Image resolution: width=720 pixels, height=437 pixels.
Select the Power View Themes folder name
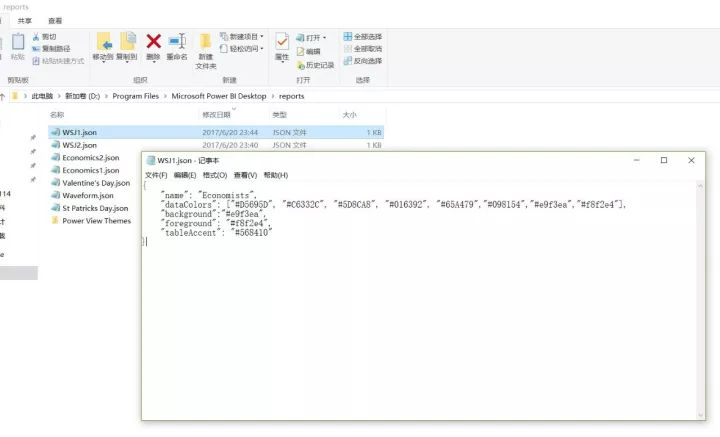(96, 221)
